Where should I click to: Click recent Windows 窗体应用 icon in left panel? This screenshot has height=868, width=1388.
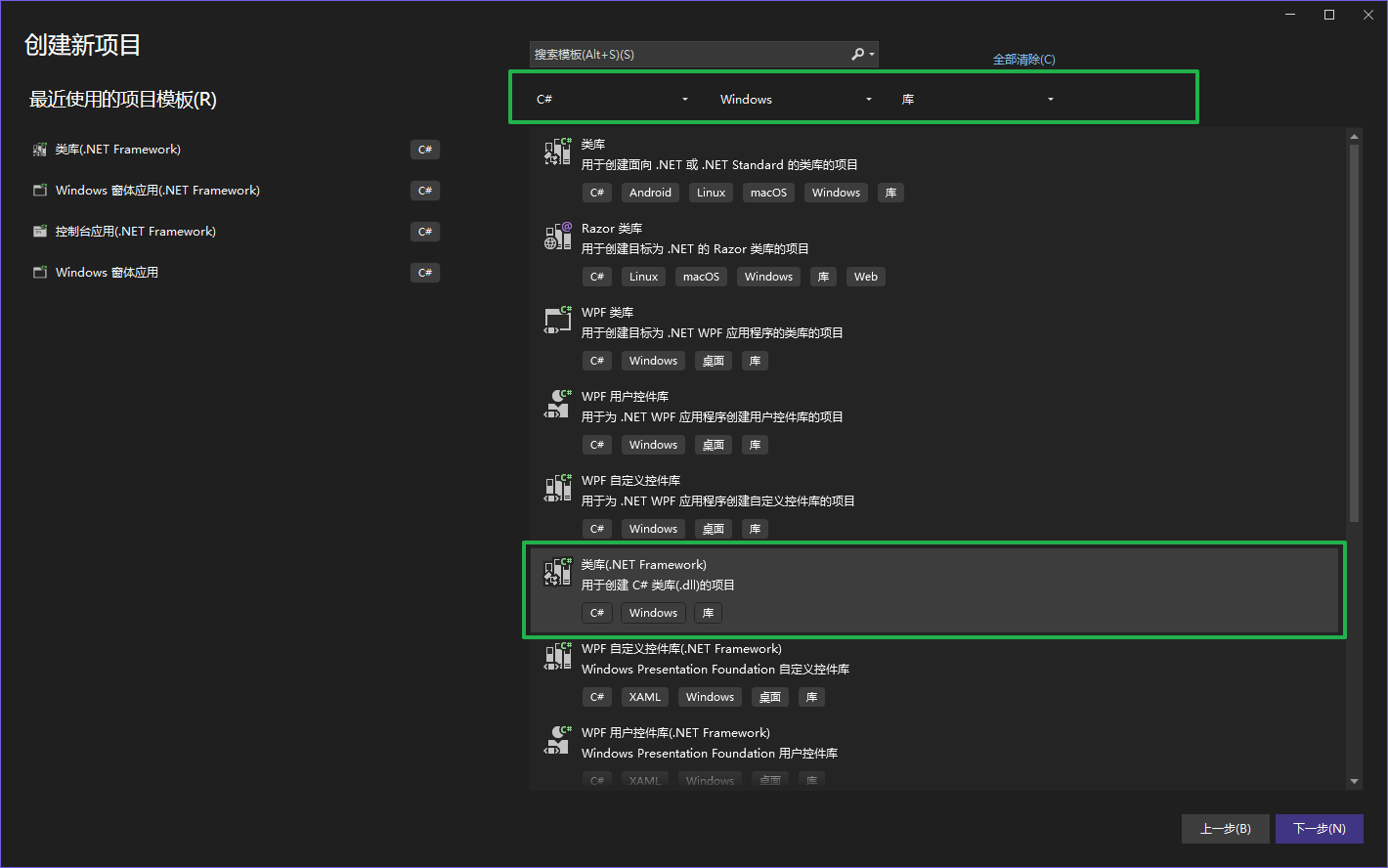coord(40,273)
